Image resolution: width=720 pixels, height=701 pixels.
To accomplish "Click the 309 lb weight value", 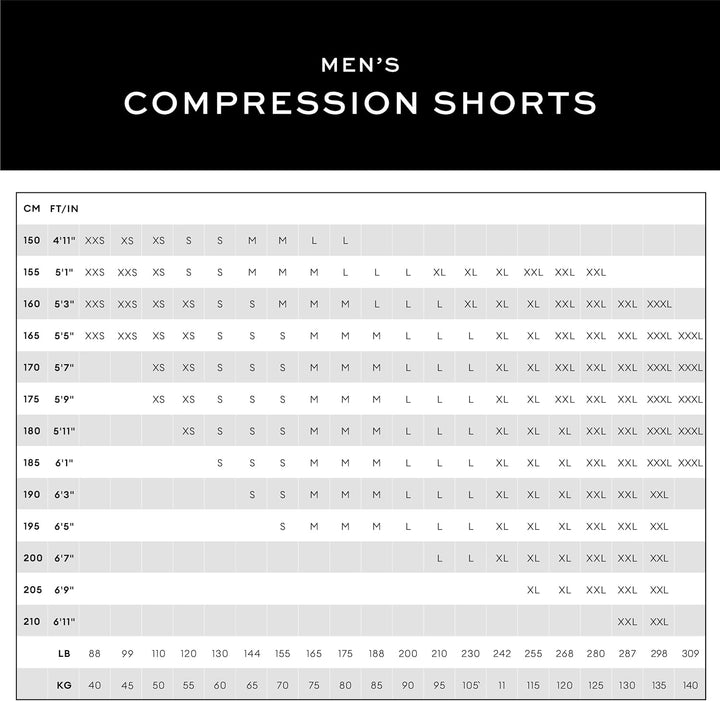I will tap(690, 653).
